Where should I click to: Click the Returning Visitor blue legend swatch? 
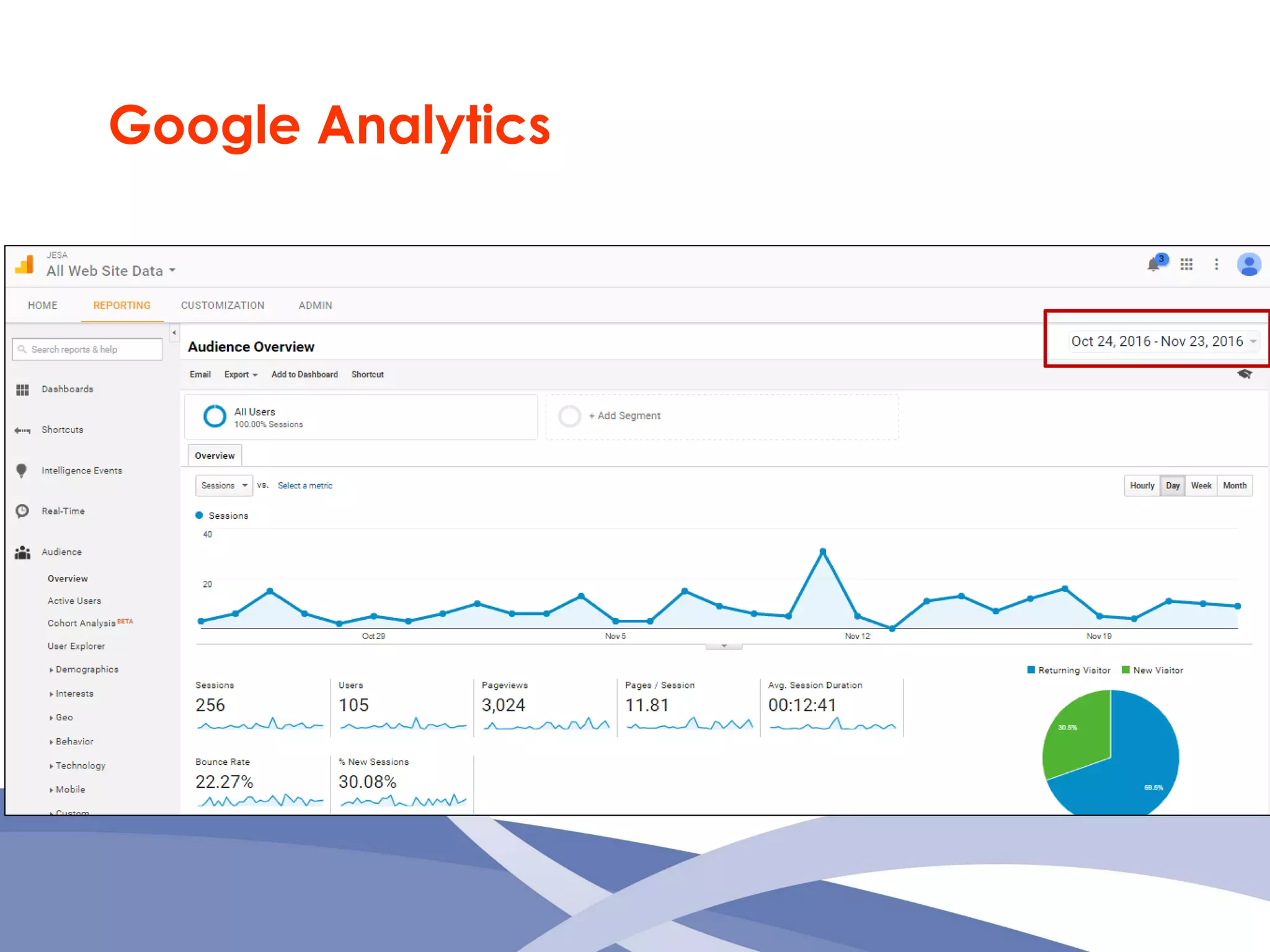pos(1031,670)
